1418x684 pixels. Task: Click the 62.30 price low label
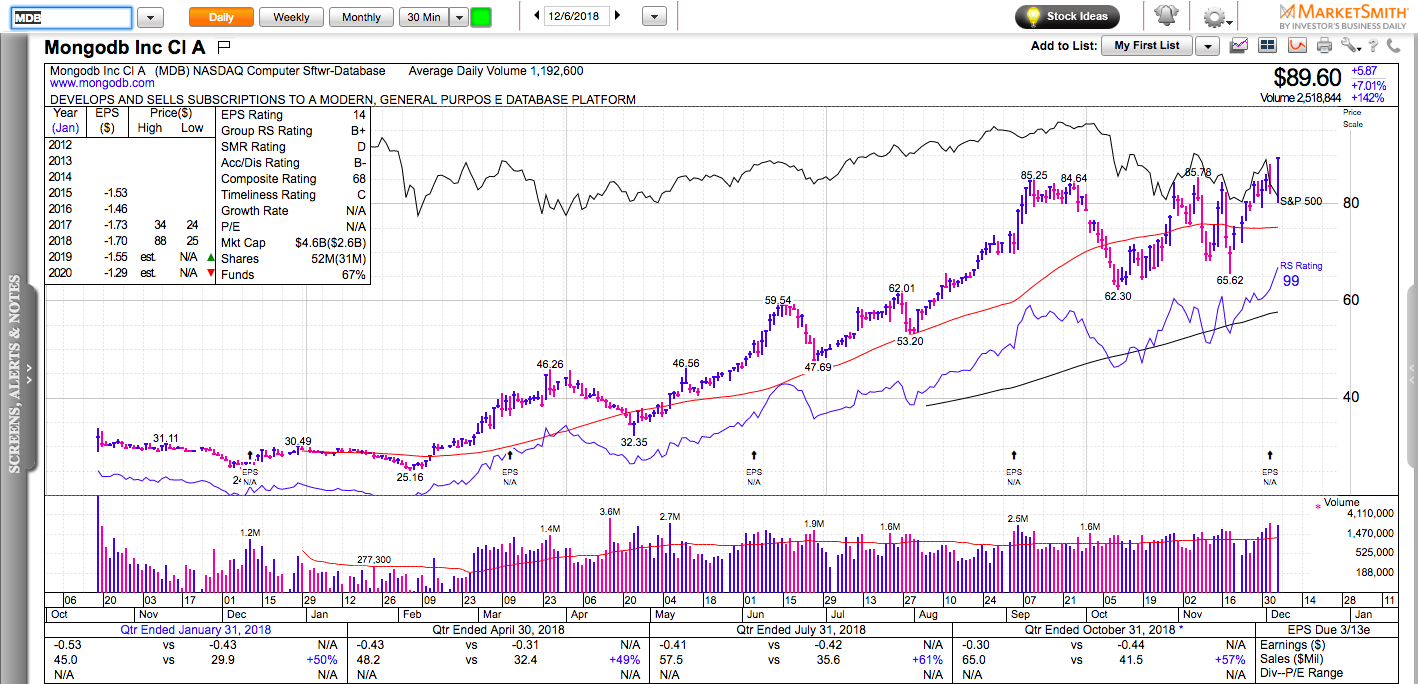pyautogui.click(x=1118, y=296)
